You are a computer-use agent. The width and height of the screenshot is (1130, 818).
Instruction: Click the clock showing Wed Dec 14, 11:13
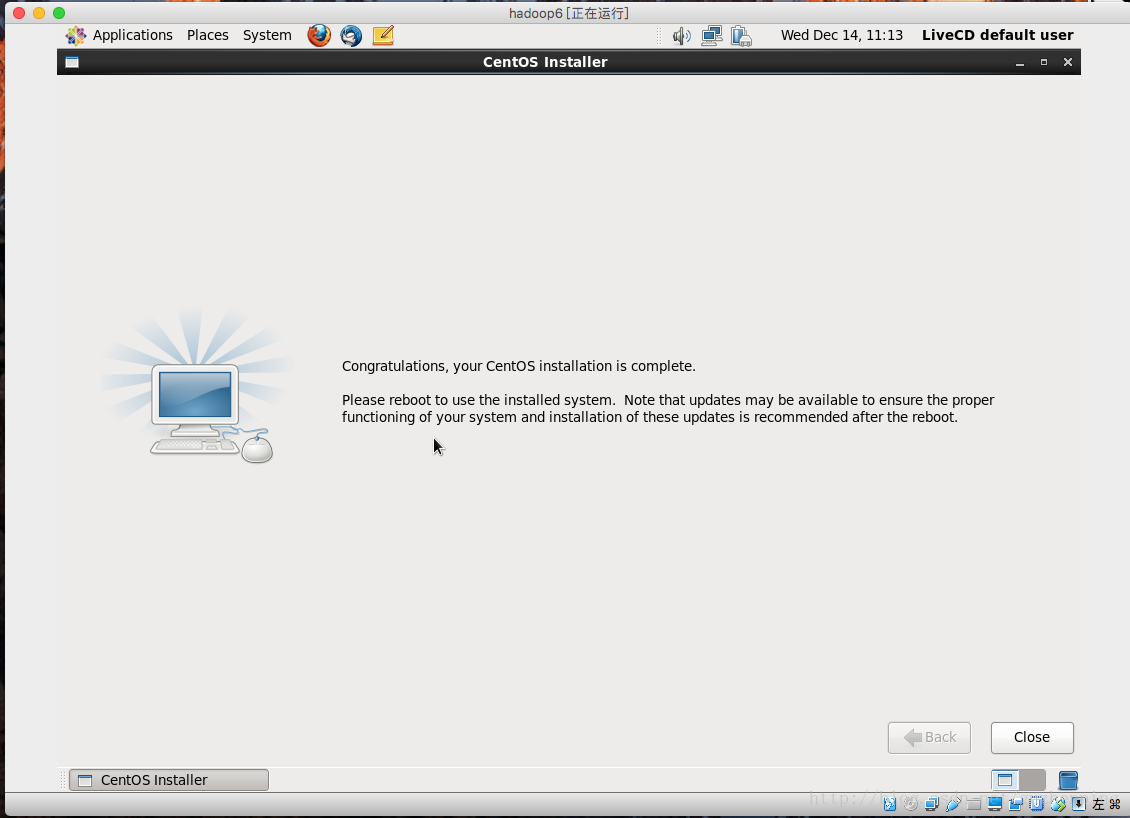[842, 35]
